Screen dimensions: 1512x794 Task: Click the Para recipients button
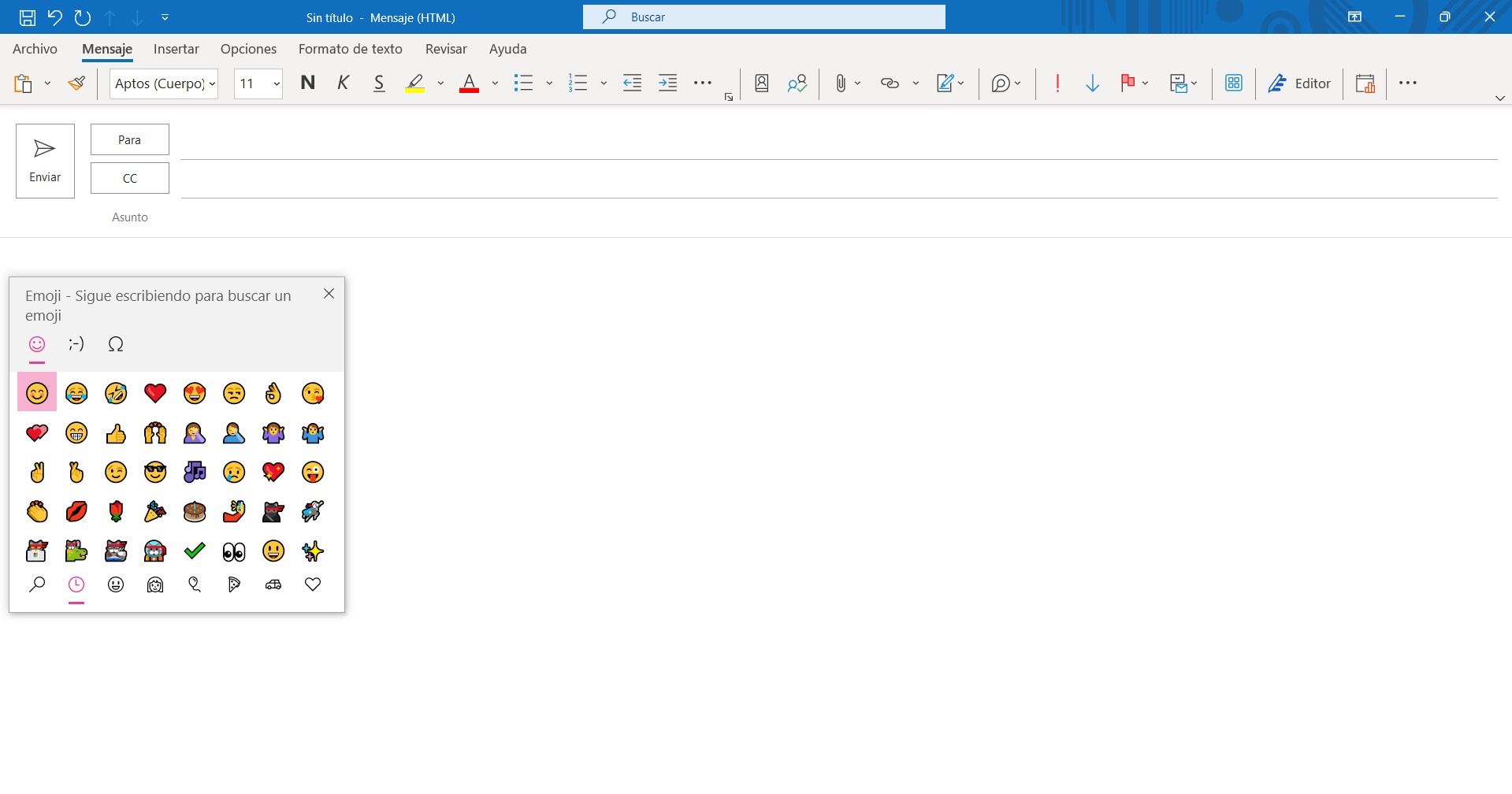(x=130, y=139)
